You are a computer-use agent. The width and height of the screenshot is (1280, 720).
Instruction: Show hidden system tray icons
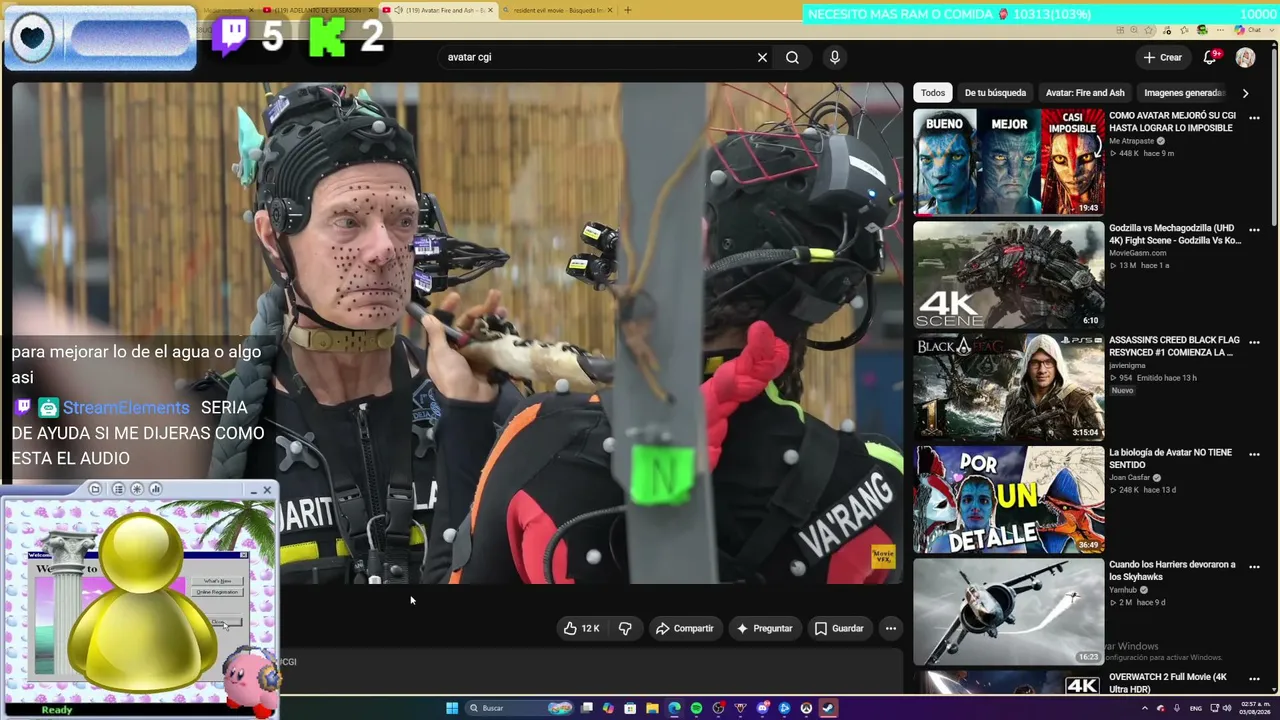1145,708
